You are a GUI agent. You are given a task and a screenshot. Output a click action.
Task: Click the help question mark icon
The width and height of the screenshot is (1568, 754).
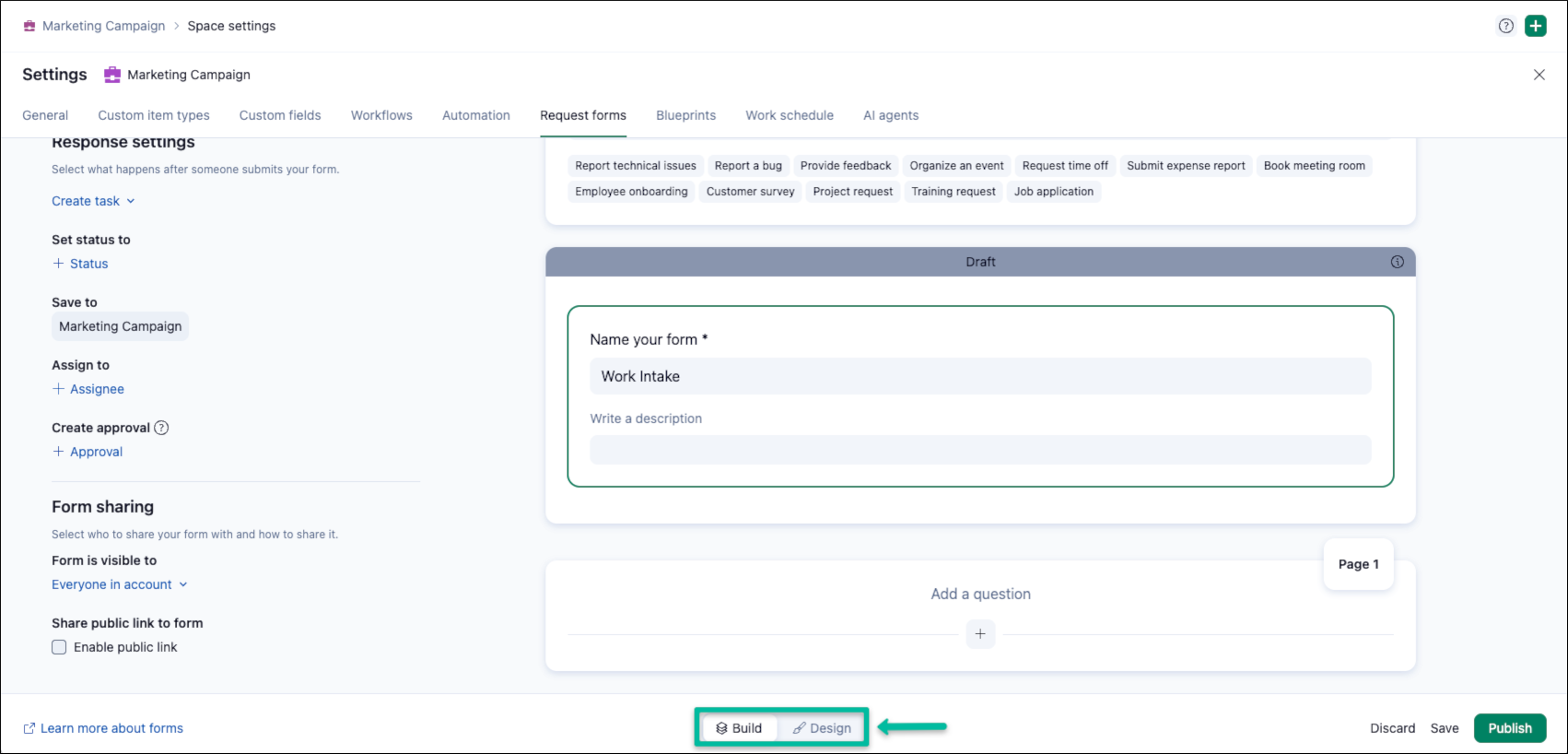(x=1506, y=26)
